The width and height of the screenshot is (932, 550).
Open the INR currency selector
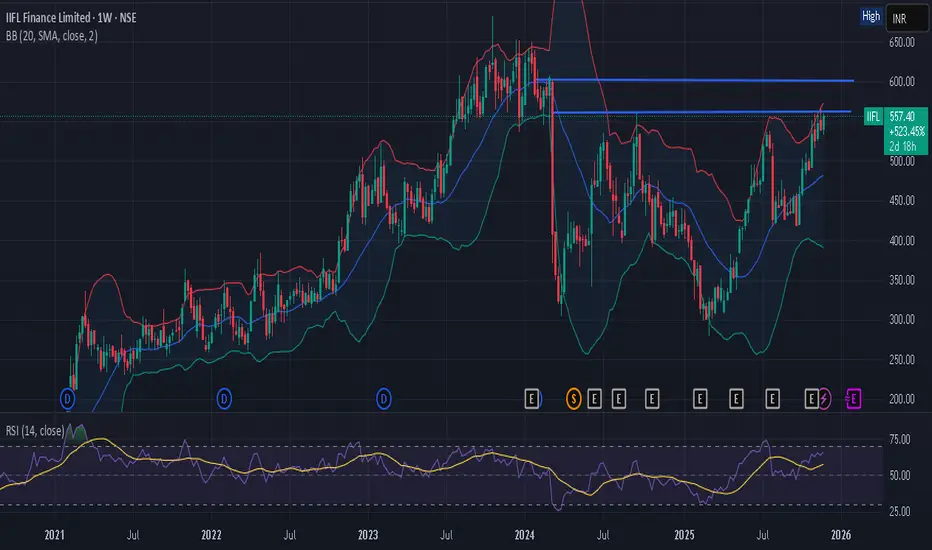pyautogui.click(x=907, y=18)
